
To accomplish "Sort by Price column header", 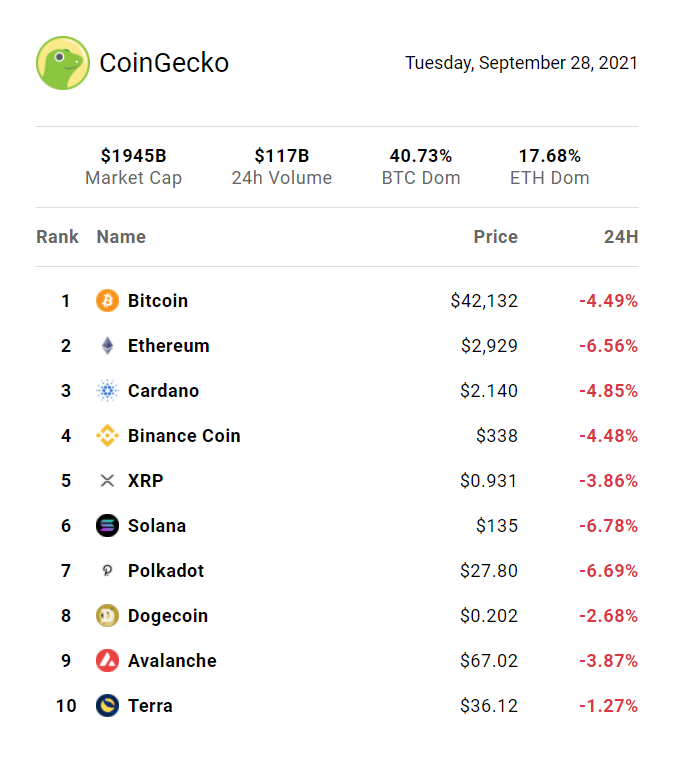I will click(x=495, y=237).
